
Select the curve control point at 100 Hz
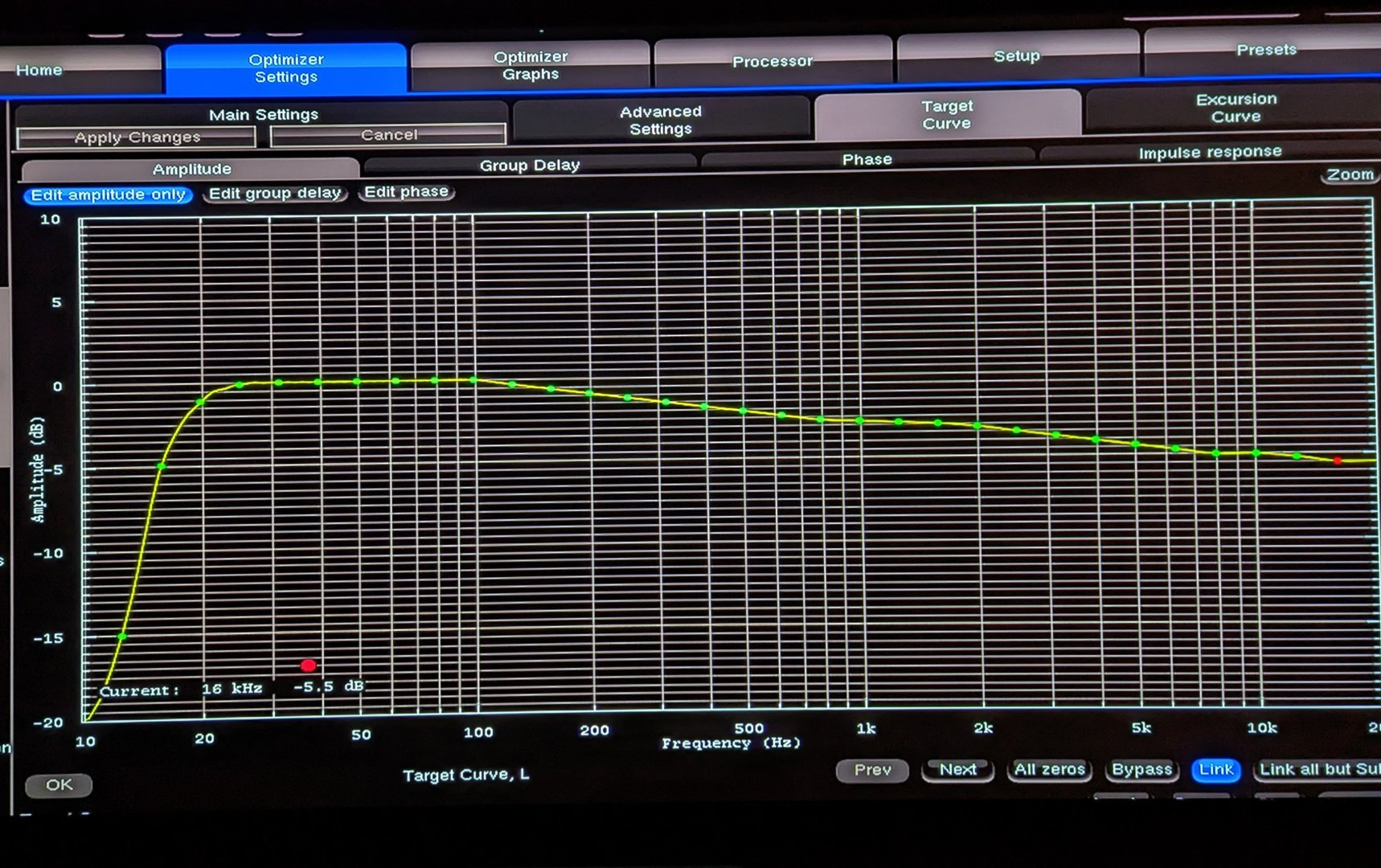pos(473,379)
